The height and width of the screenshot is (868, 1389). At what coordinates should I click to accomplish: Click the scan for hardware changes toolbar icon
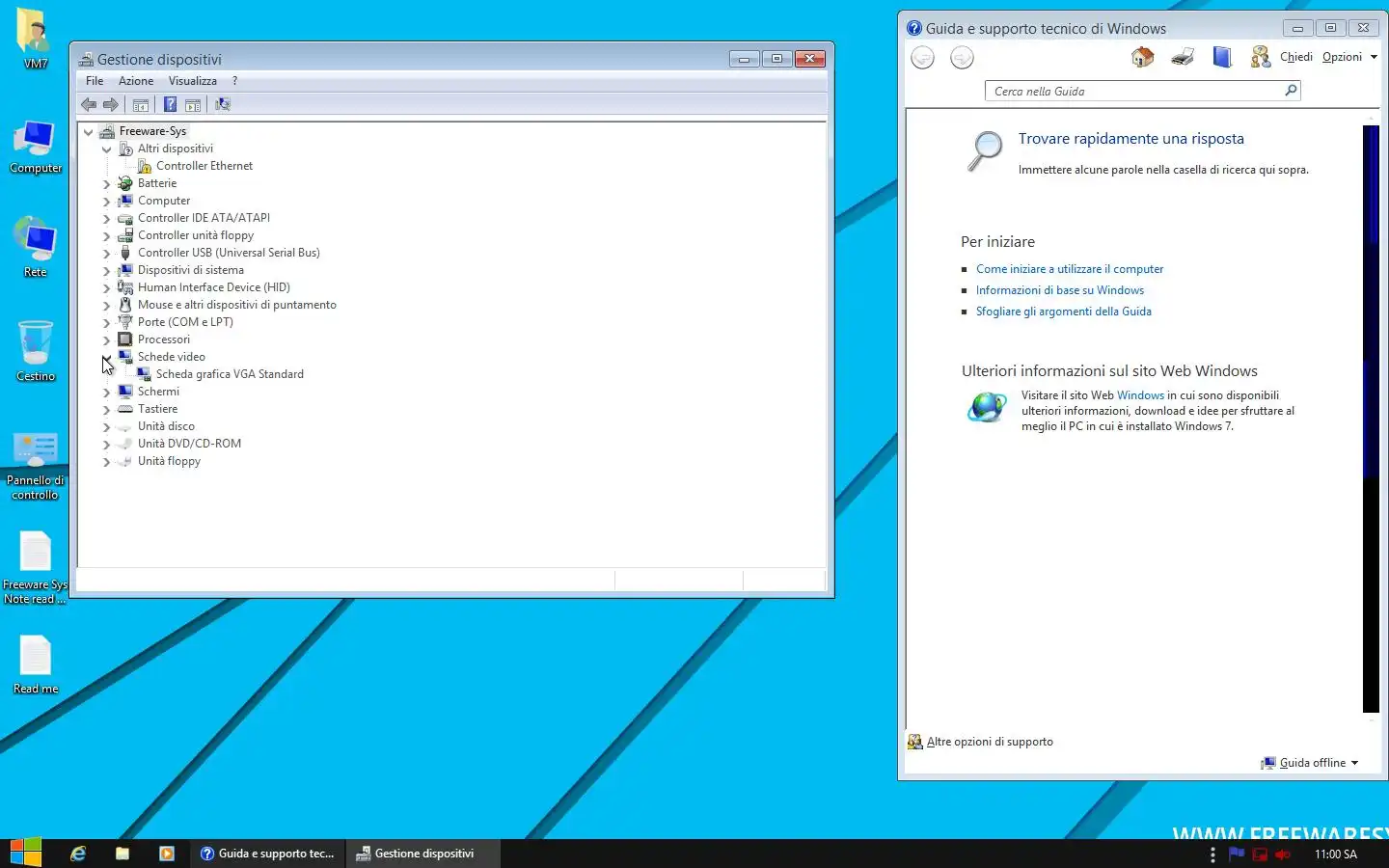pyautogui.click(x=222, y=104)
